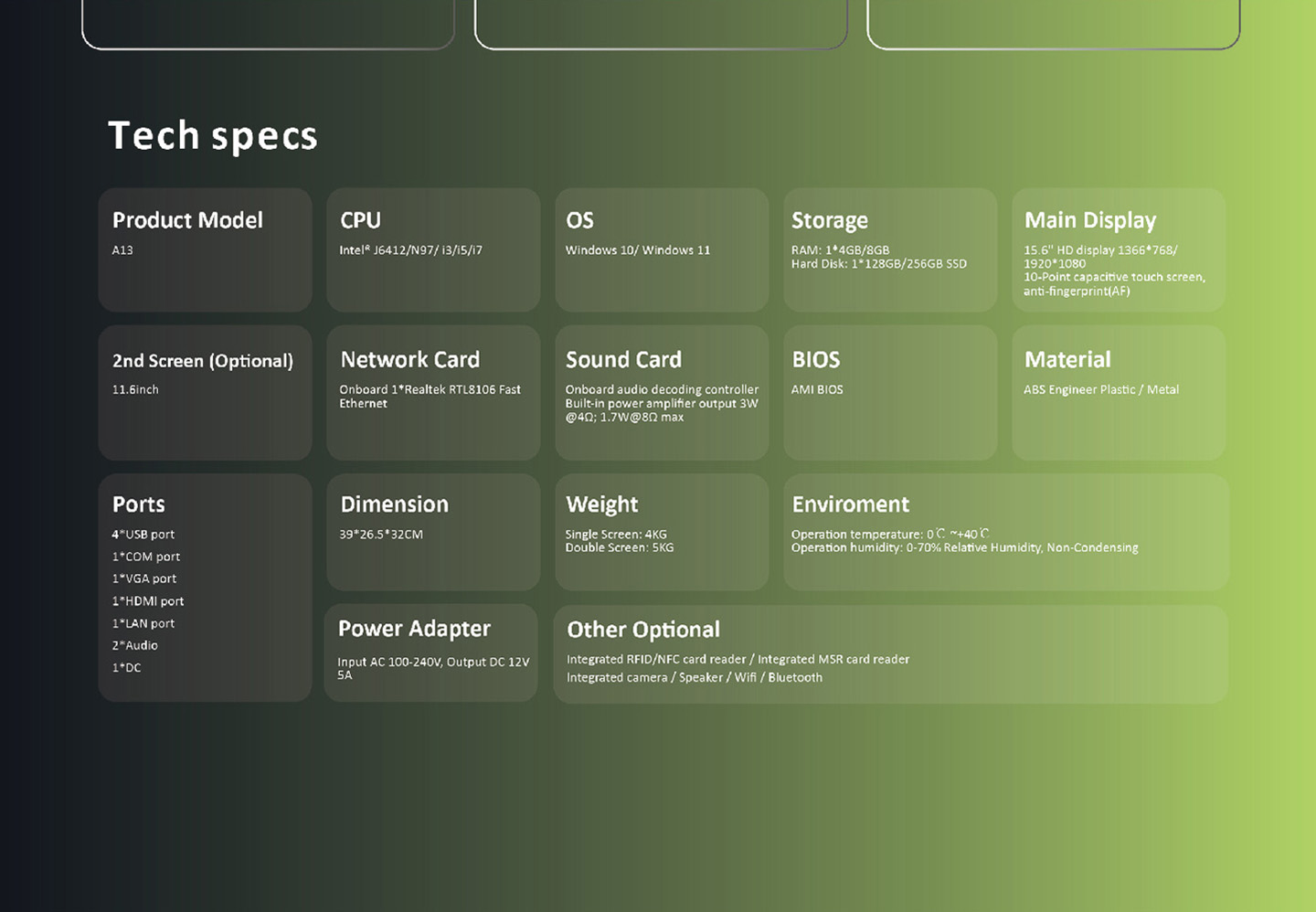Select the 4*USB port entry

tap(143, 535)
